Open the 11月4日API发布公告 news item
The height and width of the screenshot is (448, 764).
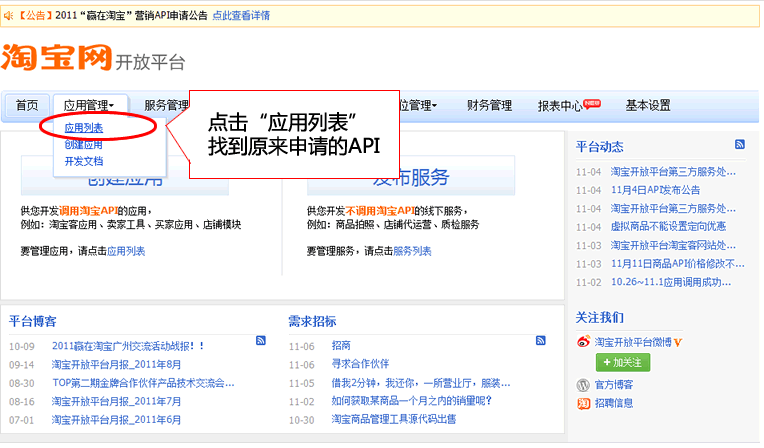point(655,190)
